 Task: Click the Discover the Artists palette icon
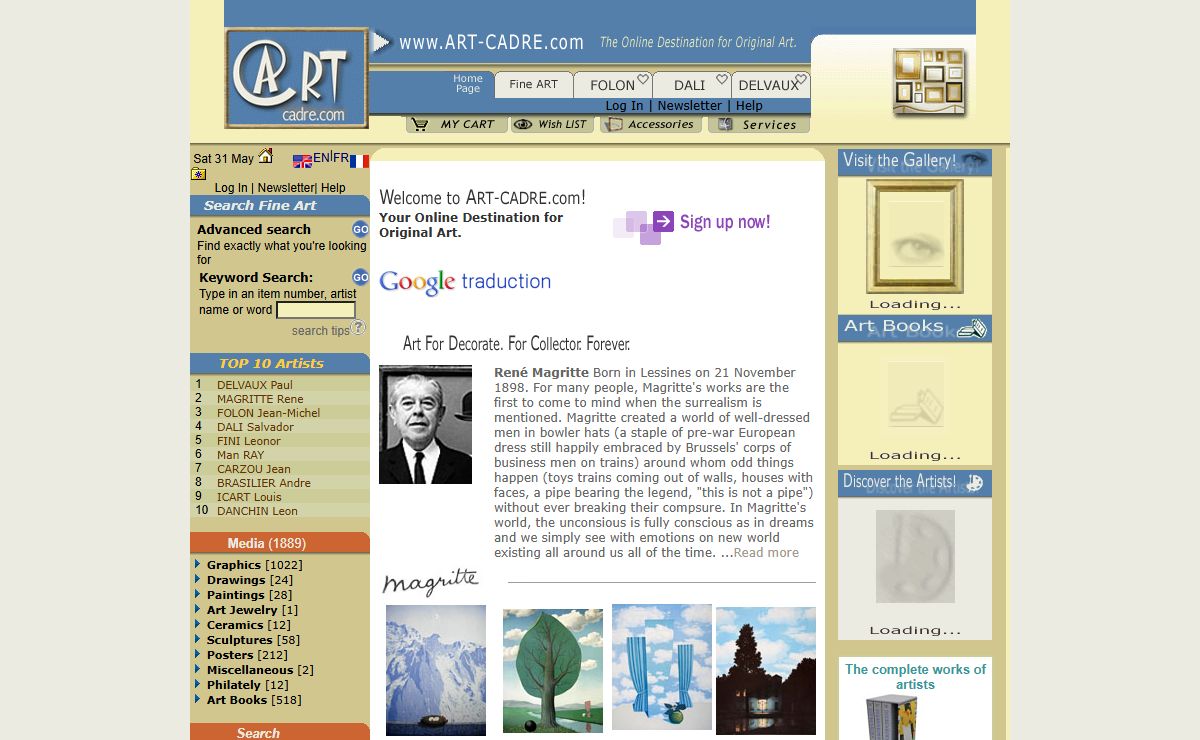974,483
